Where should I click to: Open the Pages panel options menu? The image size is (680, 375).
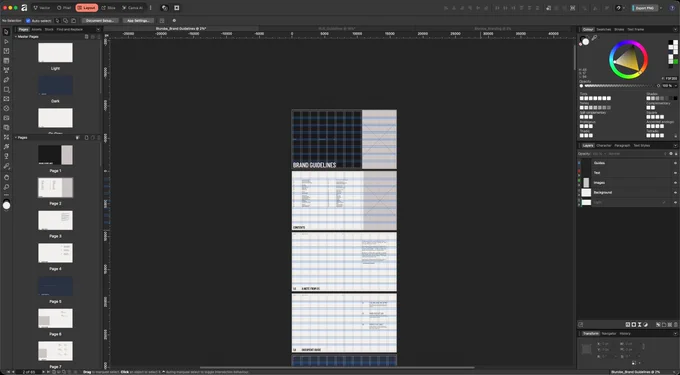coord(98,29)
